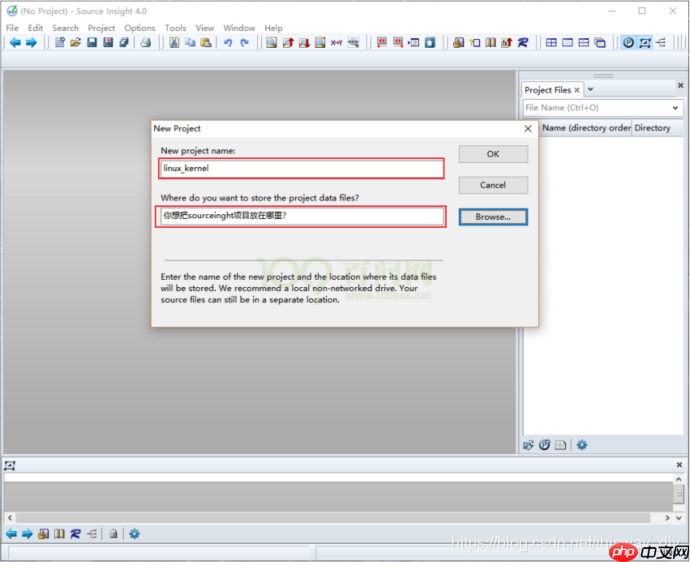Click the context panel scroll up arrow
Screen dimensions: 690x562
point(679,479)
